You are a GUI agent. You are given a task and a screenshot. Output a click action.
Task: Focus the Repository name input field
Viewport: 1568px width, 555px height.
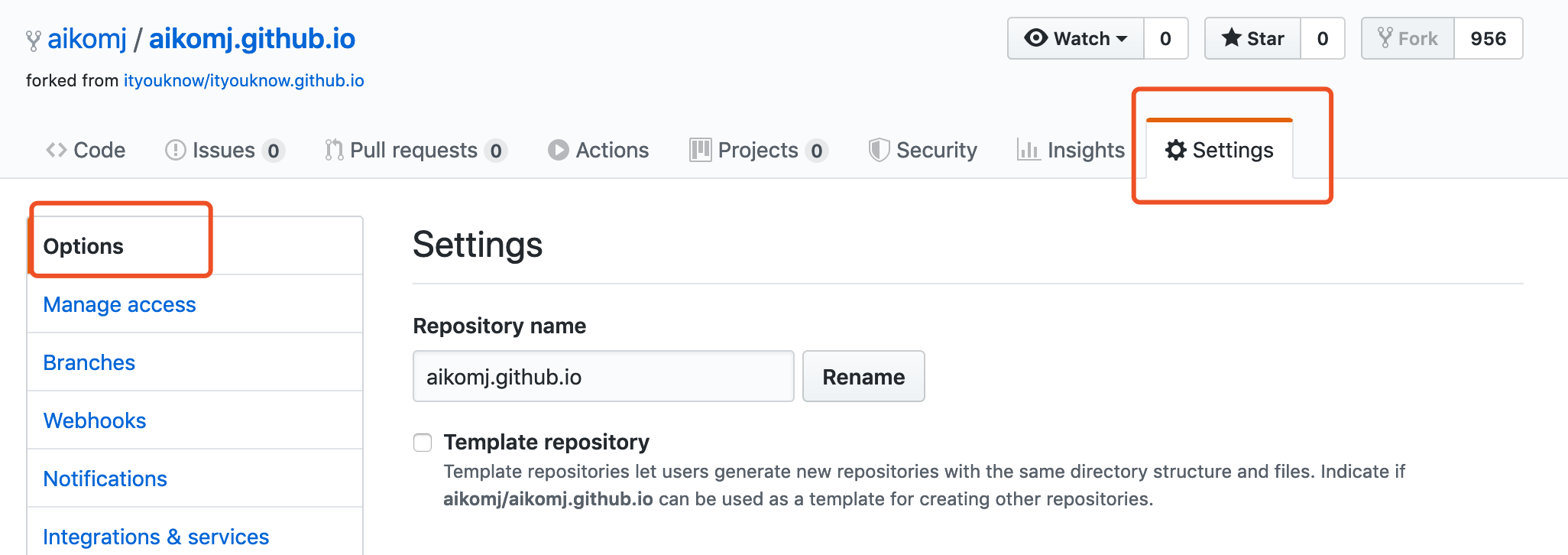click(604, 376)
